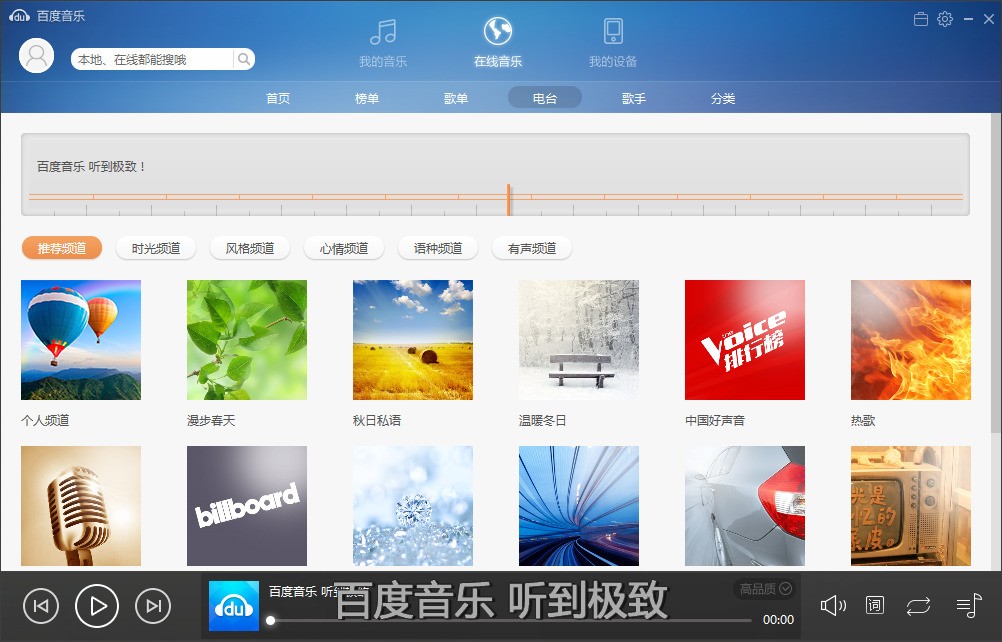1002x642 pixels.
Task: Select the 有声频道 category button
Action: click(532, 248)
